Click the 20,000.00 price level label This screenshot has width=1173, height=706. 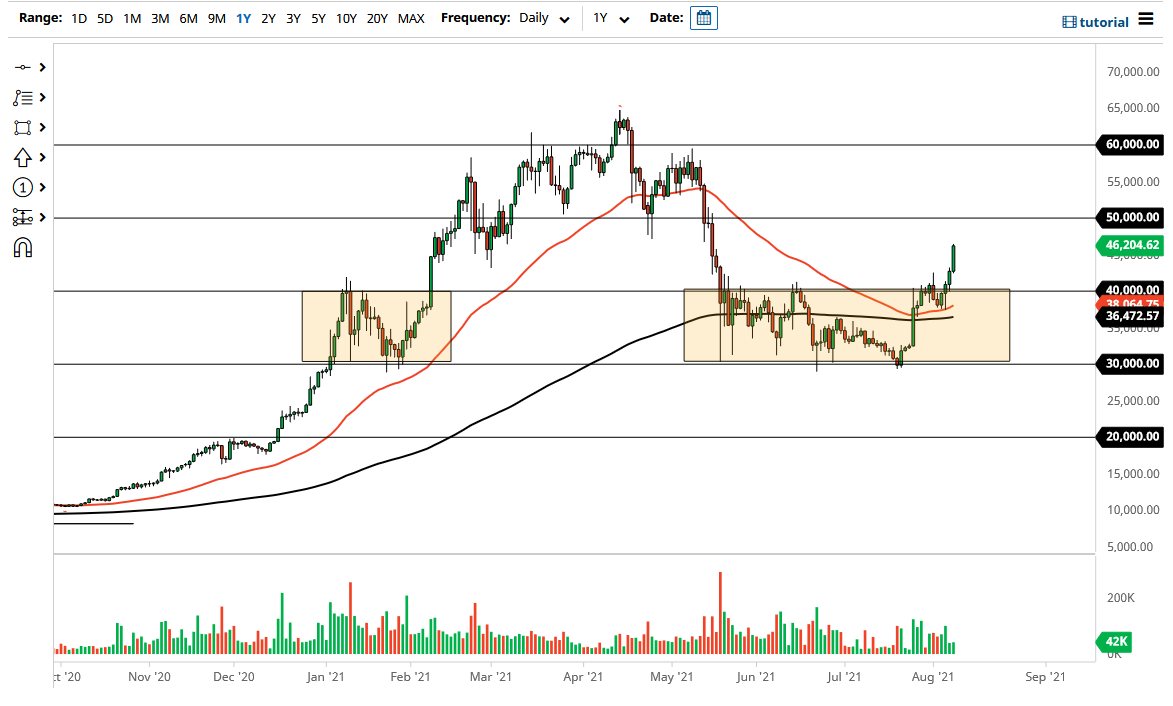pyautogui.click(x=1130, y=437)
